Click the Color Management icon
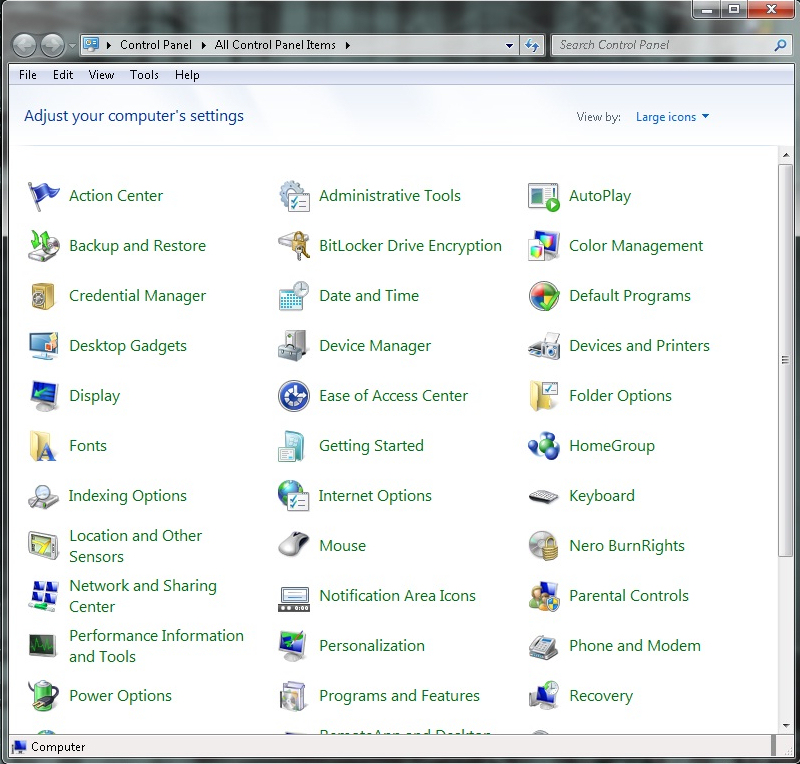This screenshot has width=800, height=764. pyautogui.click(x=544, y=245)
